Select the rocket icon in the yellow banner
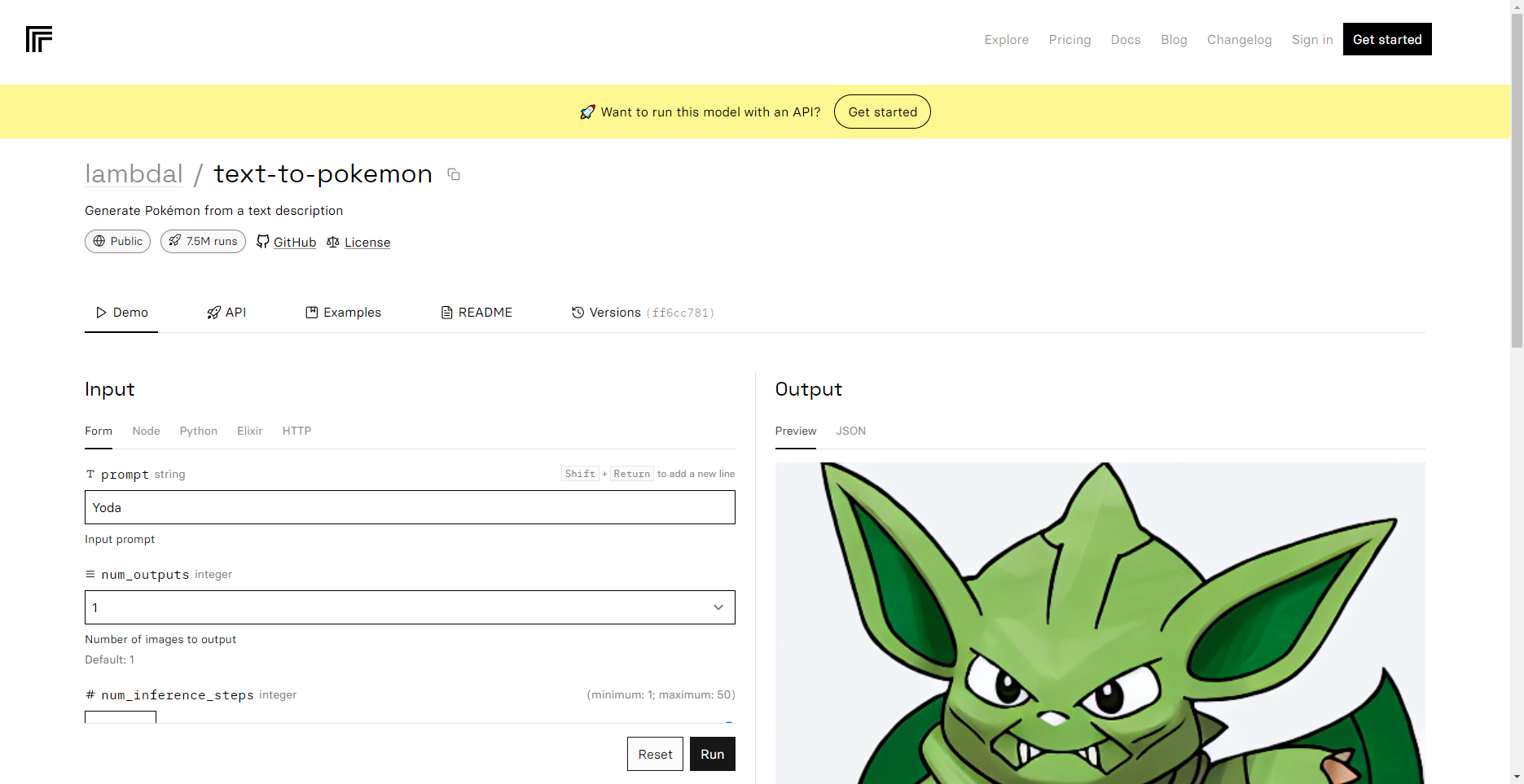Screen dimensions: 1524x784 point(587,112)
